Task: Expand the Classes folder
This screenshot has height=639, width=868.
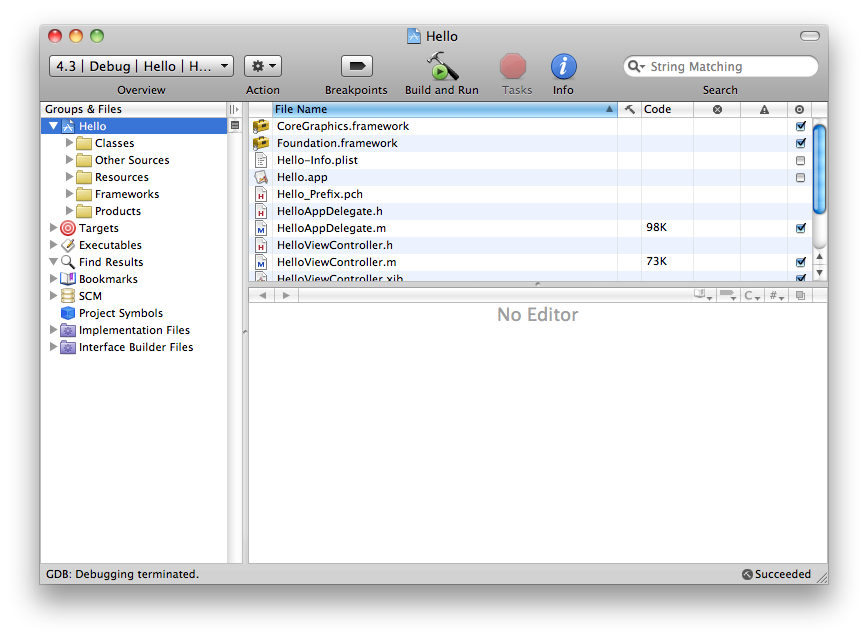Action: point(69,143)
